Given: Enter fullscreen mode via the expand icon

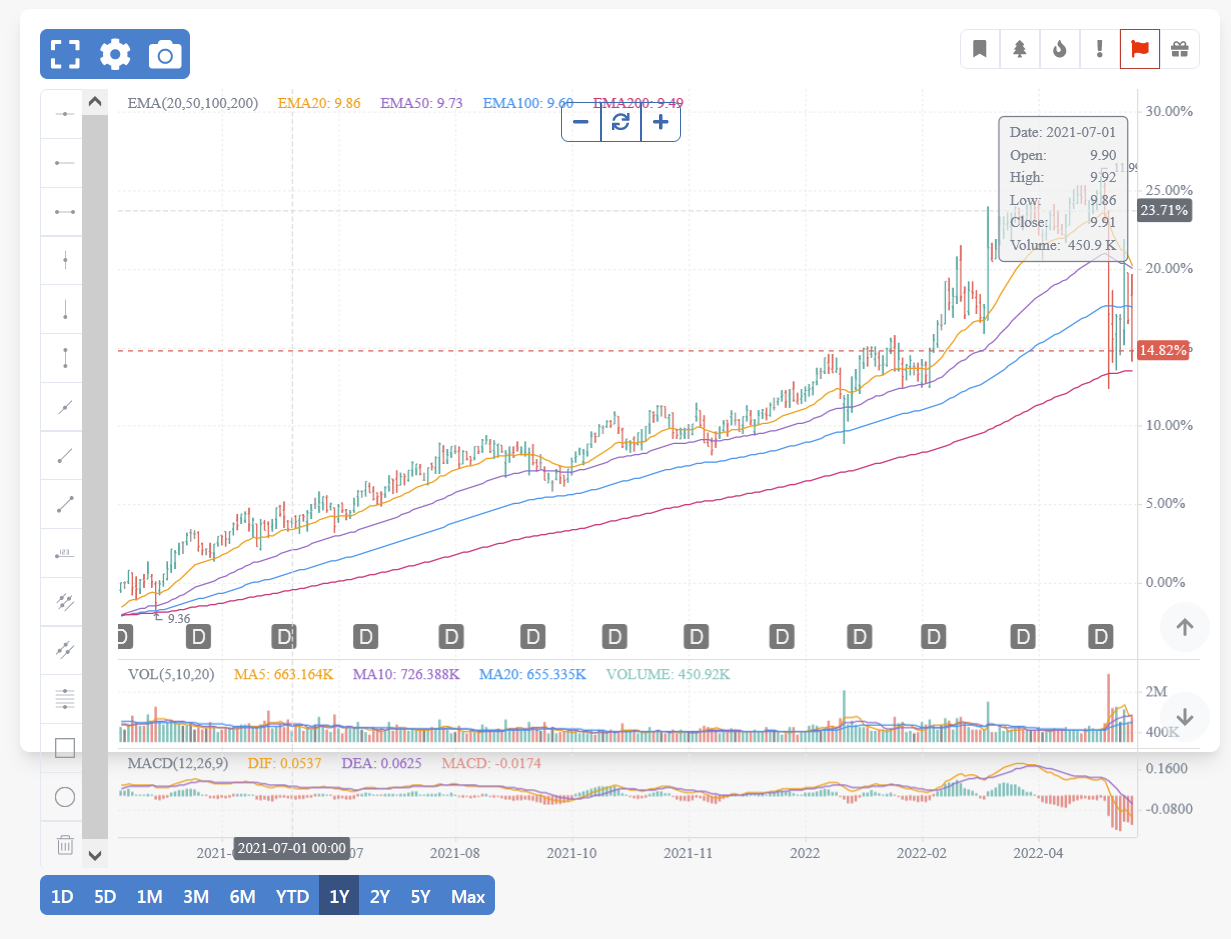Looking at the screenshot, I should coord(64,54).
